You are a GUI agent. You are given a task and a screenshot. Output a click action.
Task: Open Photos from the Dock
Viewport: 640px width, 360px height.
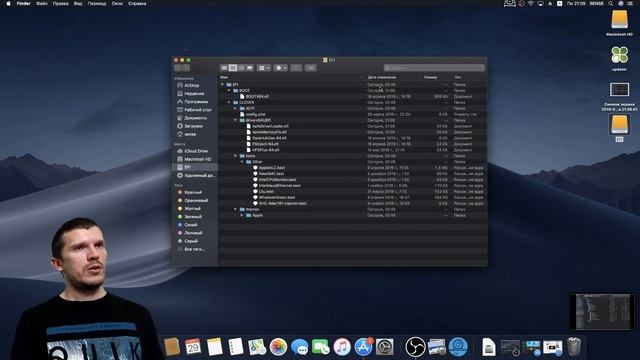coord(278,347)
